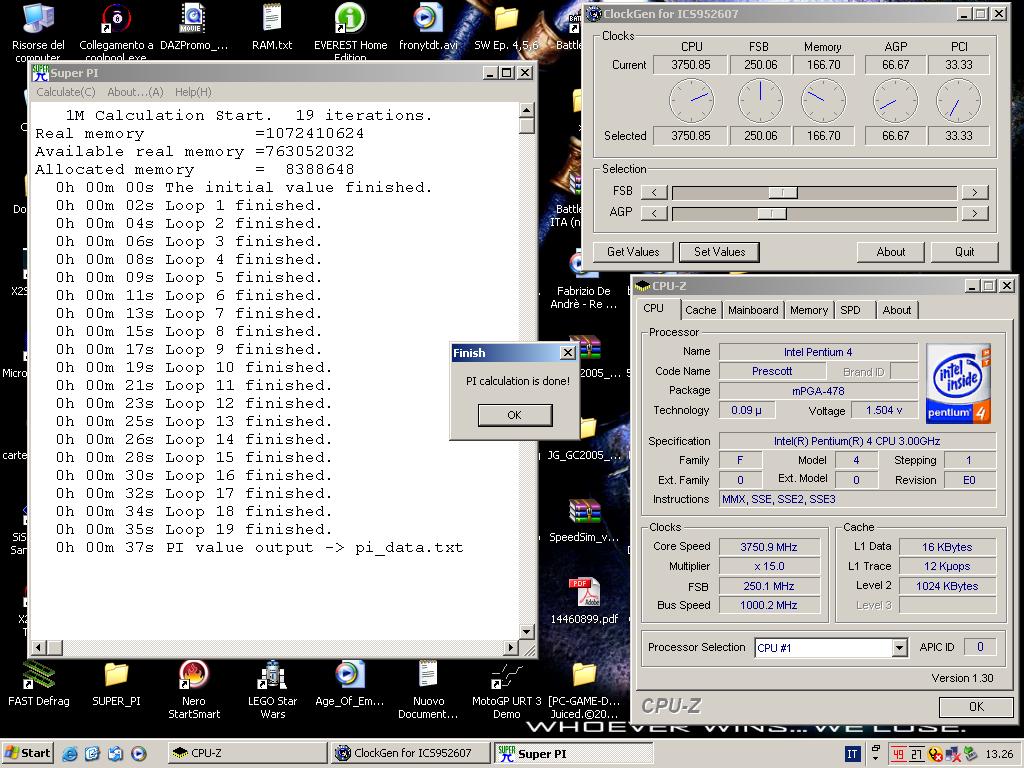Image resolution: width=1024 pixels, height=768 pixels.
Task: Click the Internet Explorer quick launch icon
Action: tap(69, 754)
